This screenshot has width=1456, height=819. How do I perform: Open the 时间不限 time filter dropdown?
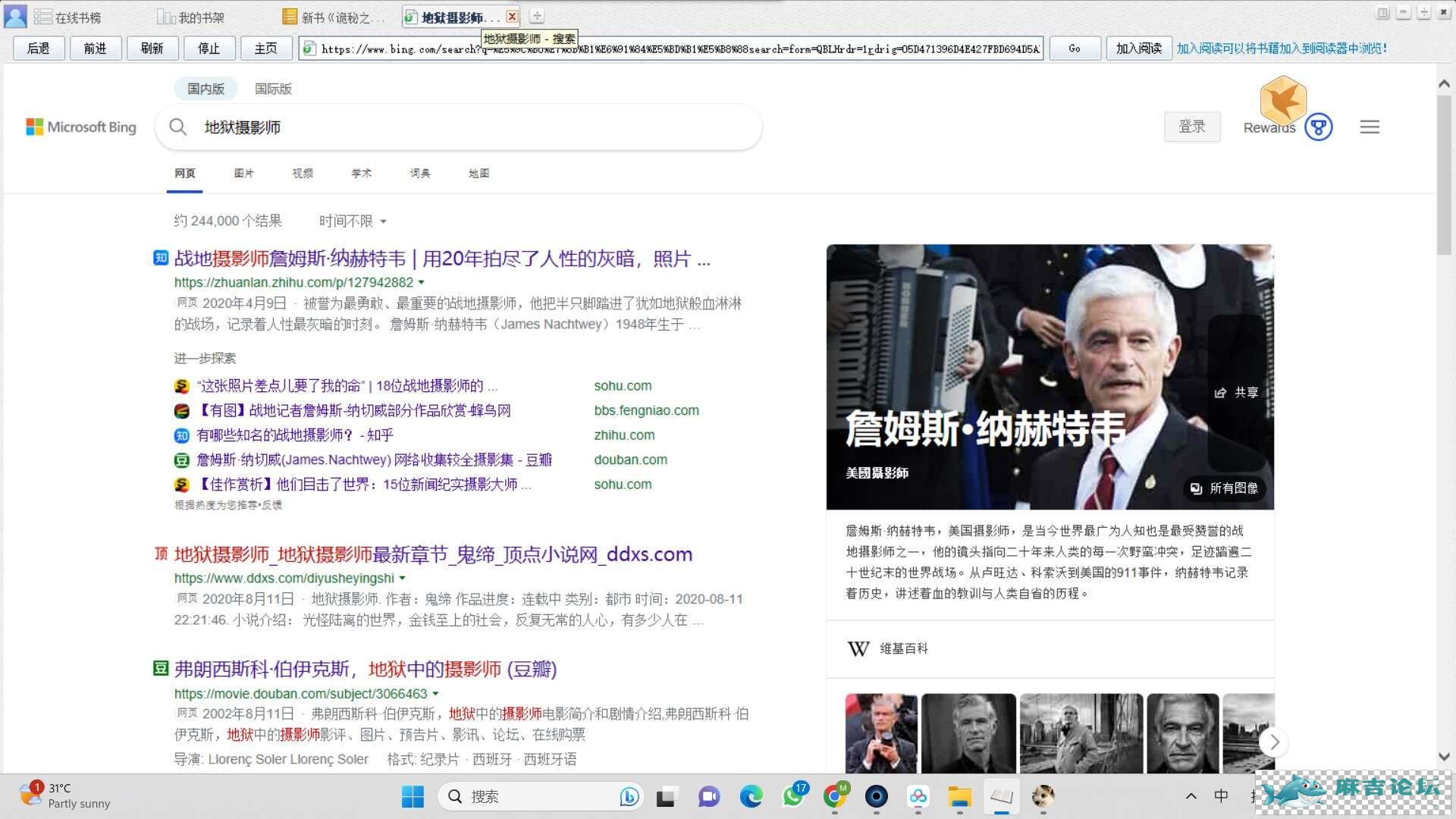353,221
